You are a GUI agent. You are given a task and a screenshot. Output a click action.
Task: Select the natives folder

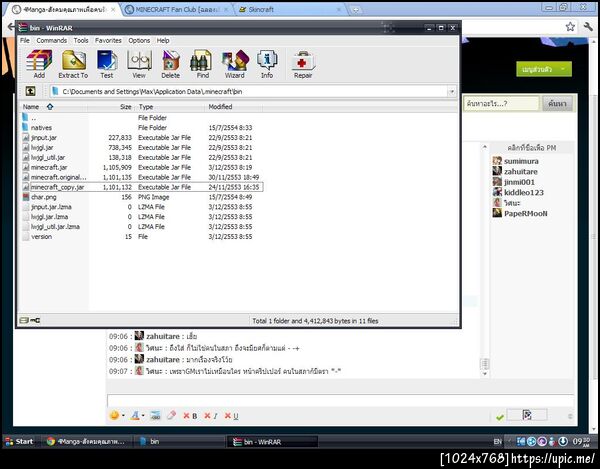pos(41,128)
